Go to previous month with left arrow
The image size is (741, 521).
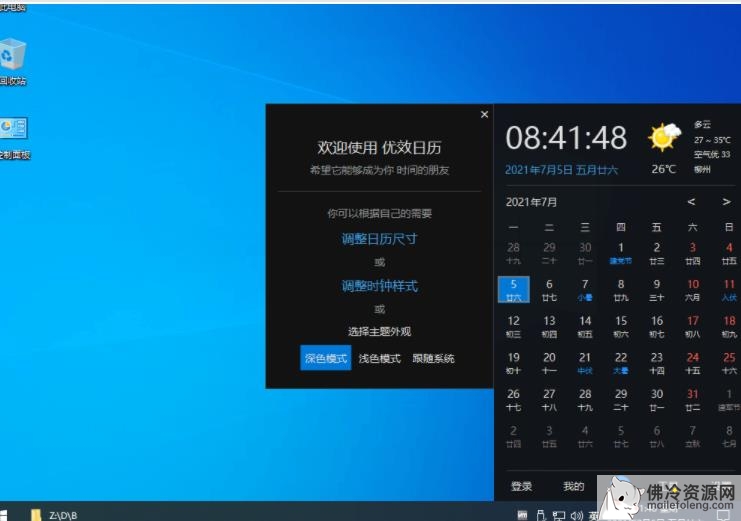(x=691, y=202)
